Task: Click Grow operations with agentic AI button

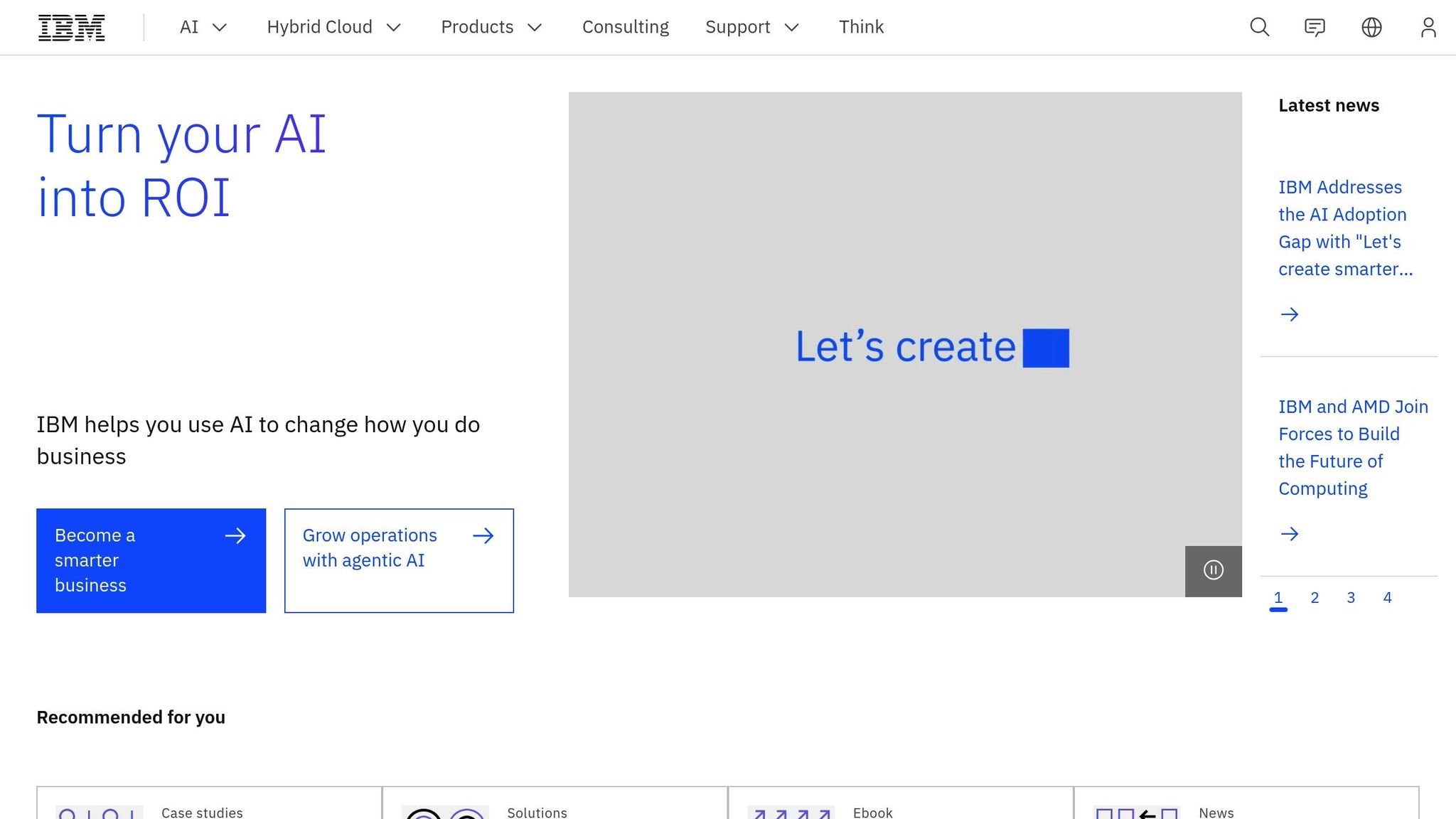Action: [x=399, y=560]
